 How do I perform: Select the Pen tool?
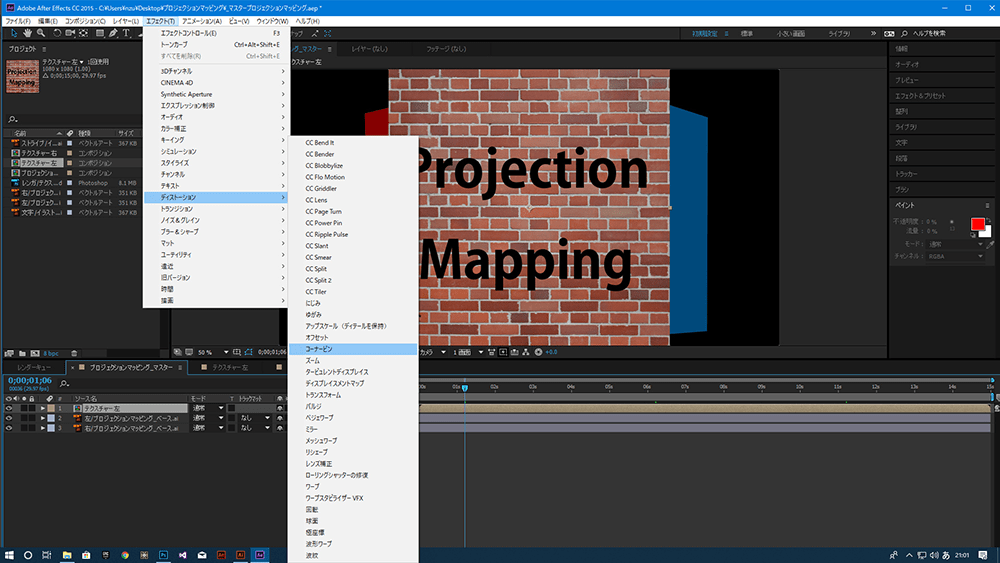pos(113,33)
